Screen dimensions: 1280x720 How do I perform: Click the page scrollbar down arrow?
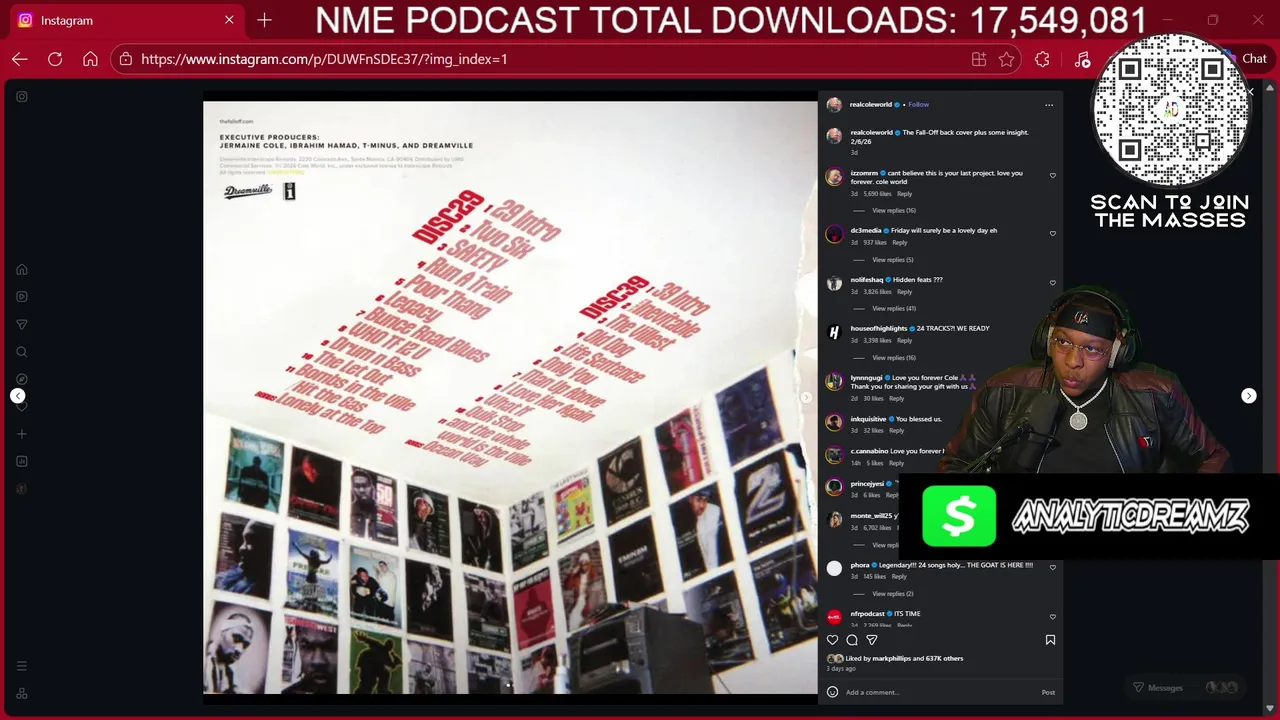click(x=1270, y=708)
